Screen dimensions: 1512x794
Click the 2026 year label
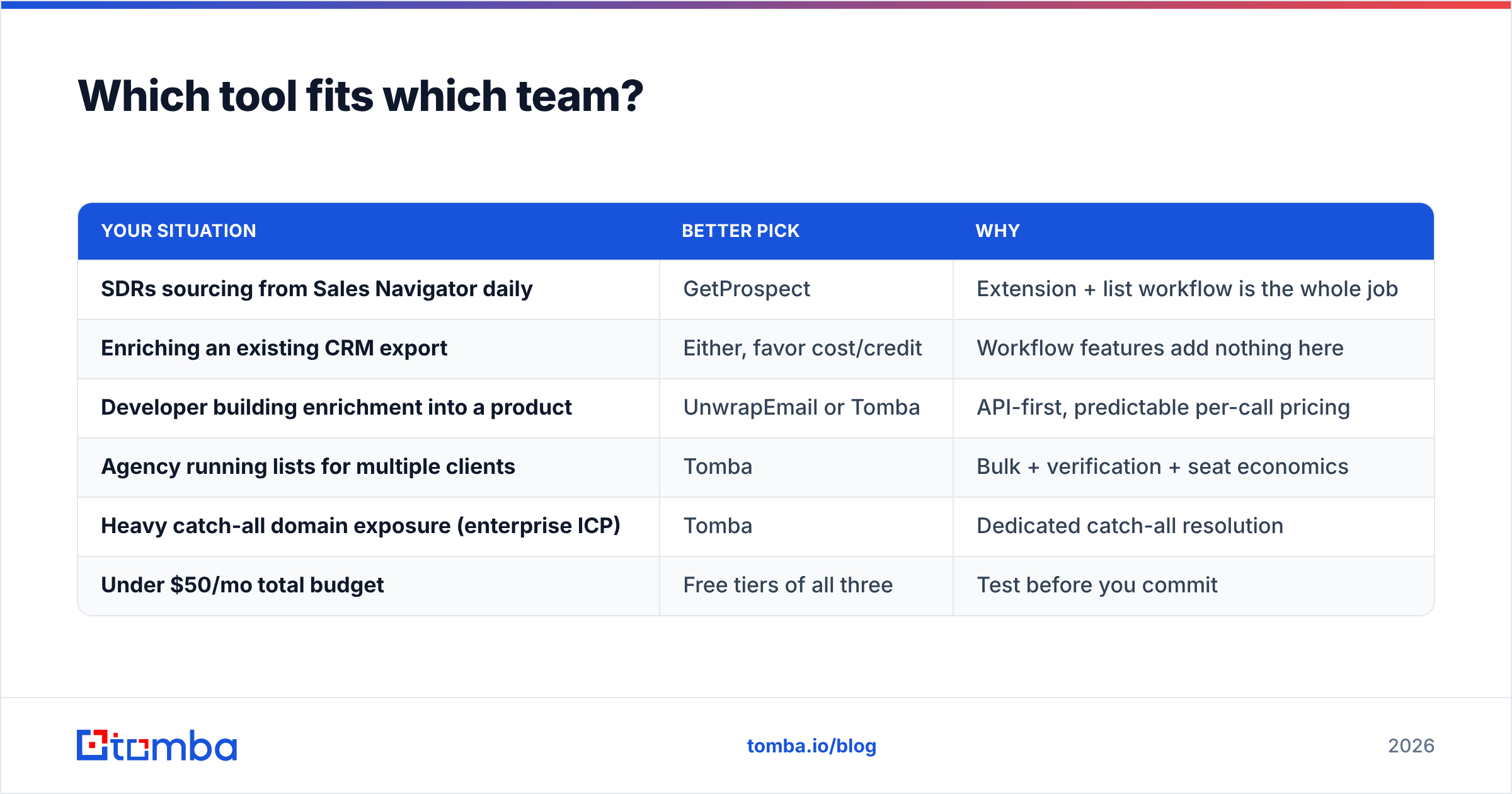(1411, 746)
